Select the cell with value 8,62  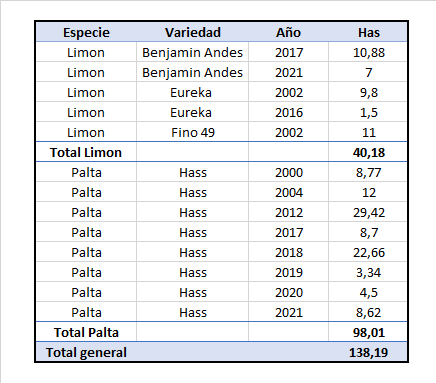(368, 312)
